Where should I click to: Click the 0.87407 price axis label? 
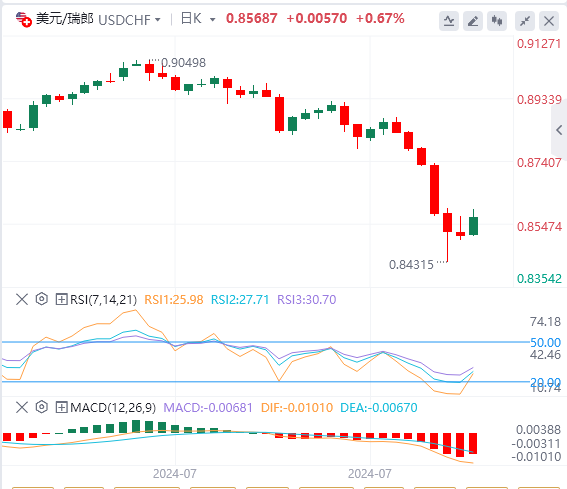tap(539, 163)
